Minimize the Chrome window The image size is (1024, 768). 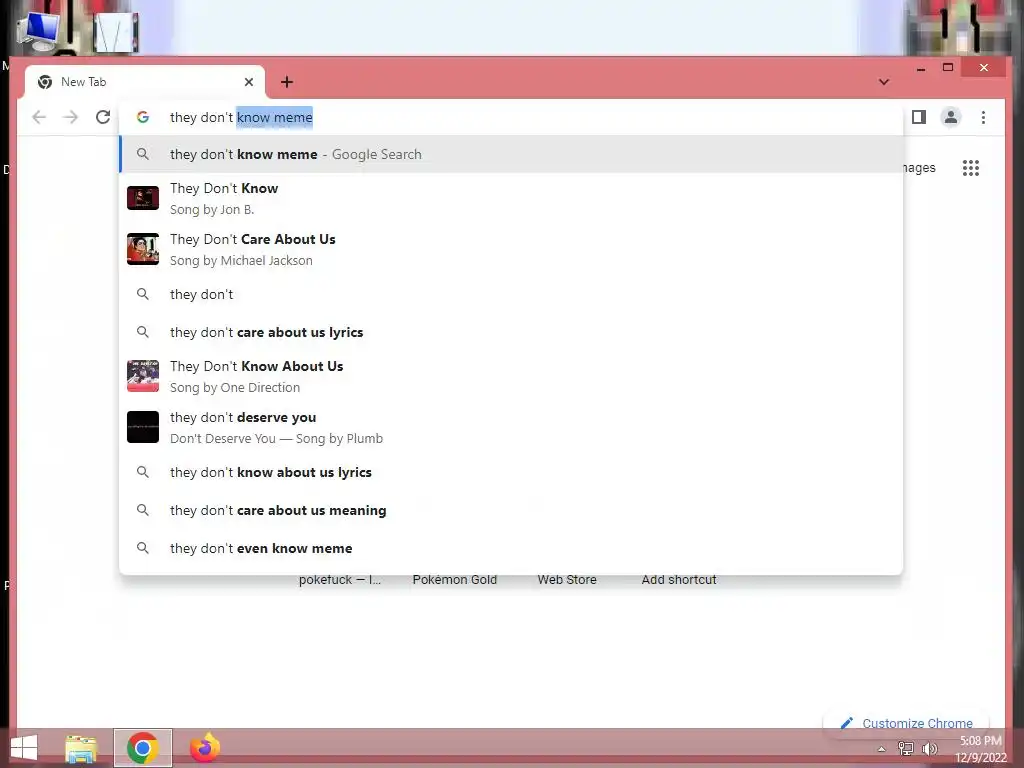tap(921, 68)
